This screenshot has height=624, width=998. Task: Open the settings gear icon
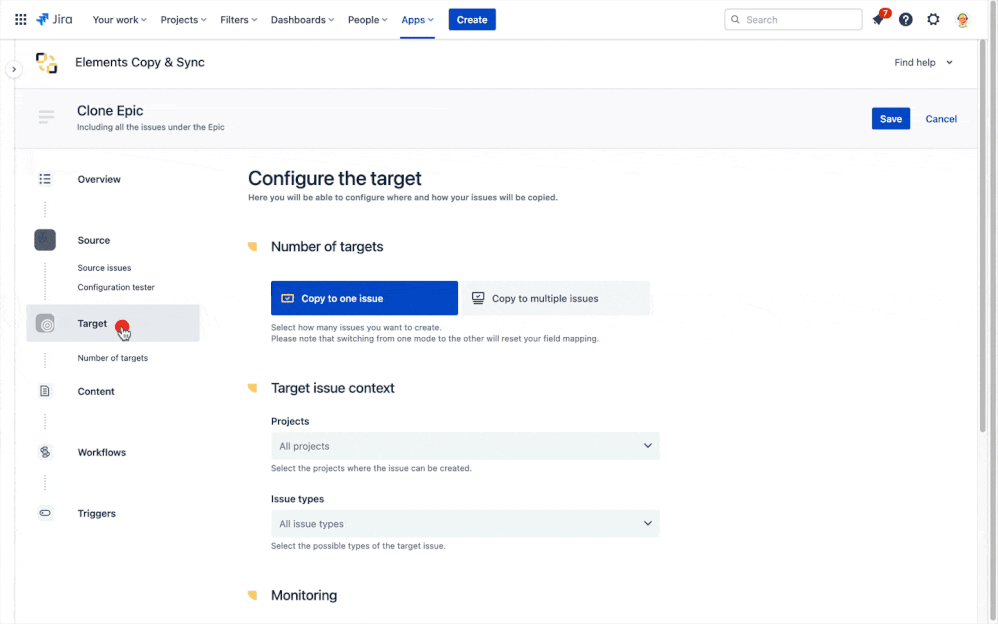(933, 20)
